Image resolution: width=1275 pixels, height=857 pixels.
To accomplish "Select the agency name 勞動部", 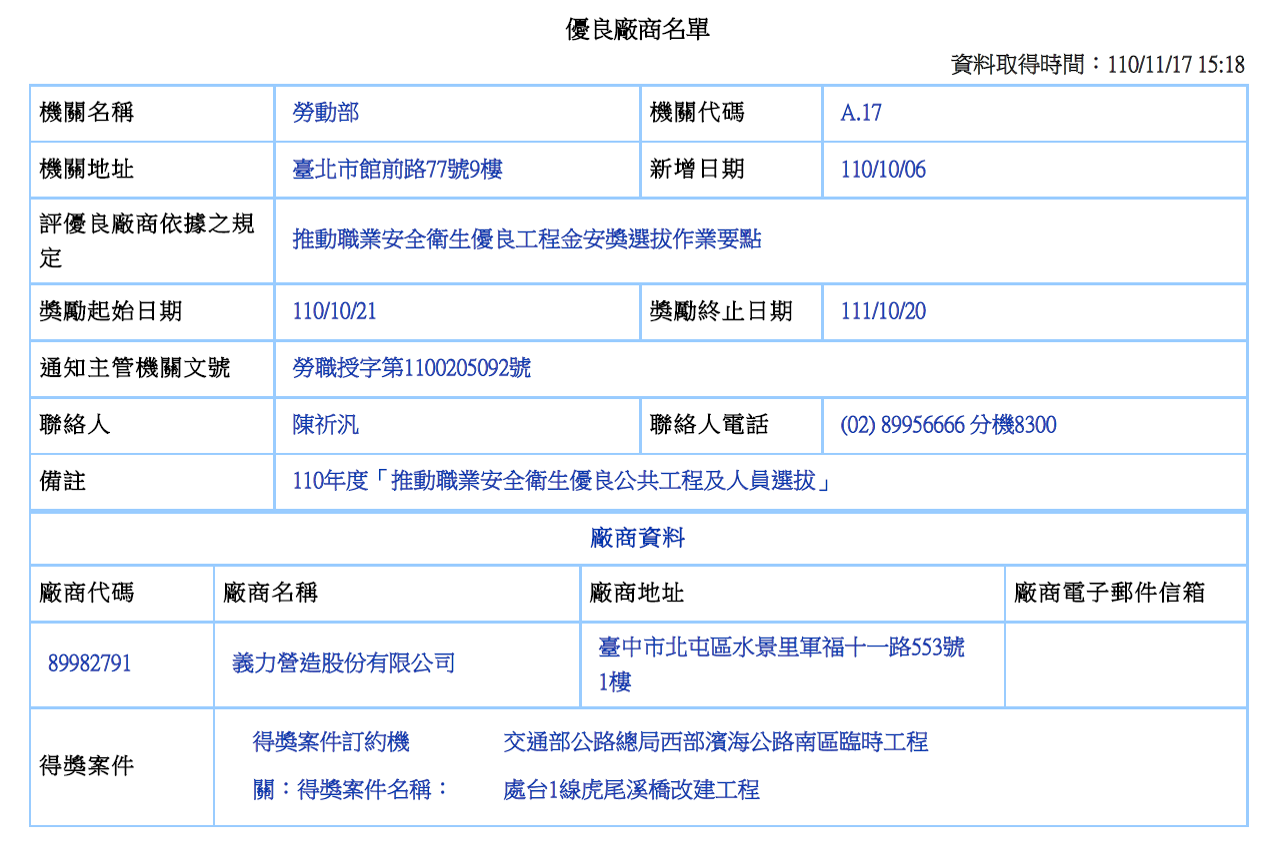I will coord(326,113).
